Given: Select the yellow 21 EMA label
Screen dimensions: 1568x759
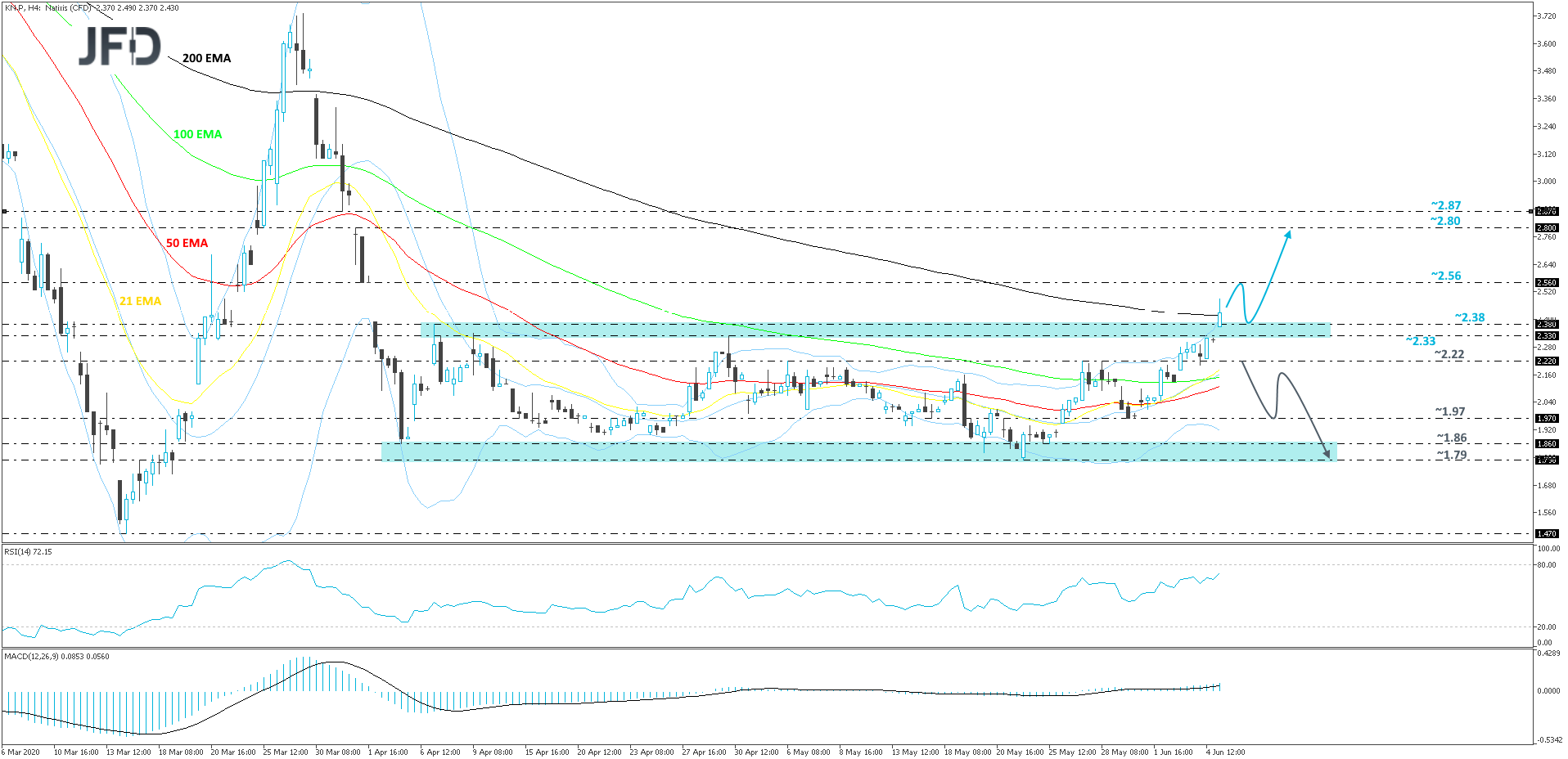Looking at the screenshot, I should click(x=140, y=301).
